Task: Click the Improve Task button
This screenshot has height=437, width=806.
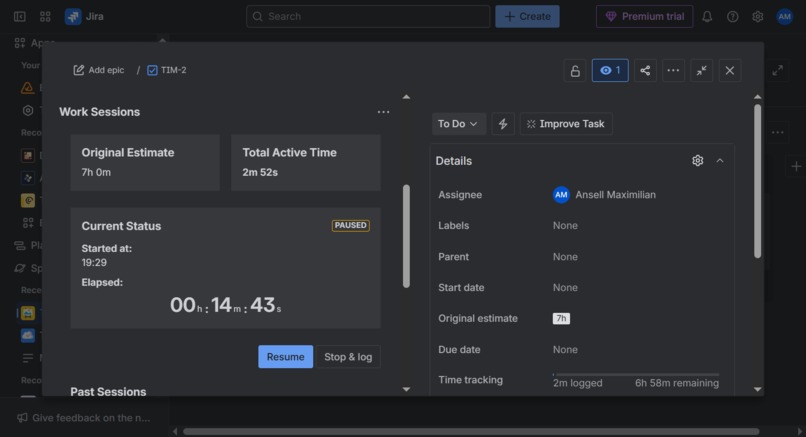Action: point(566,124)
